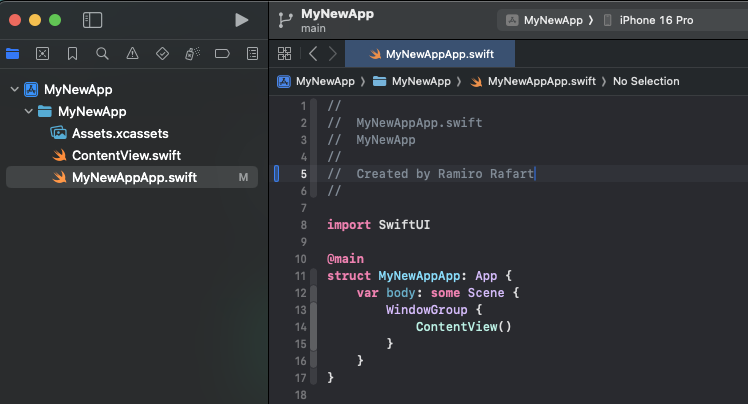The height and width of the screenshot is (404, 748).
Task: Open the Issue navigator warning icon
Action: (x=132, y=54)
